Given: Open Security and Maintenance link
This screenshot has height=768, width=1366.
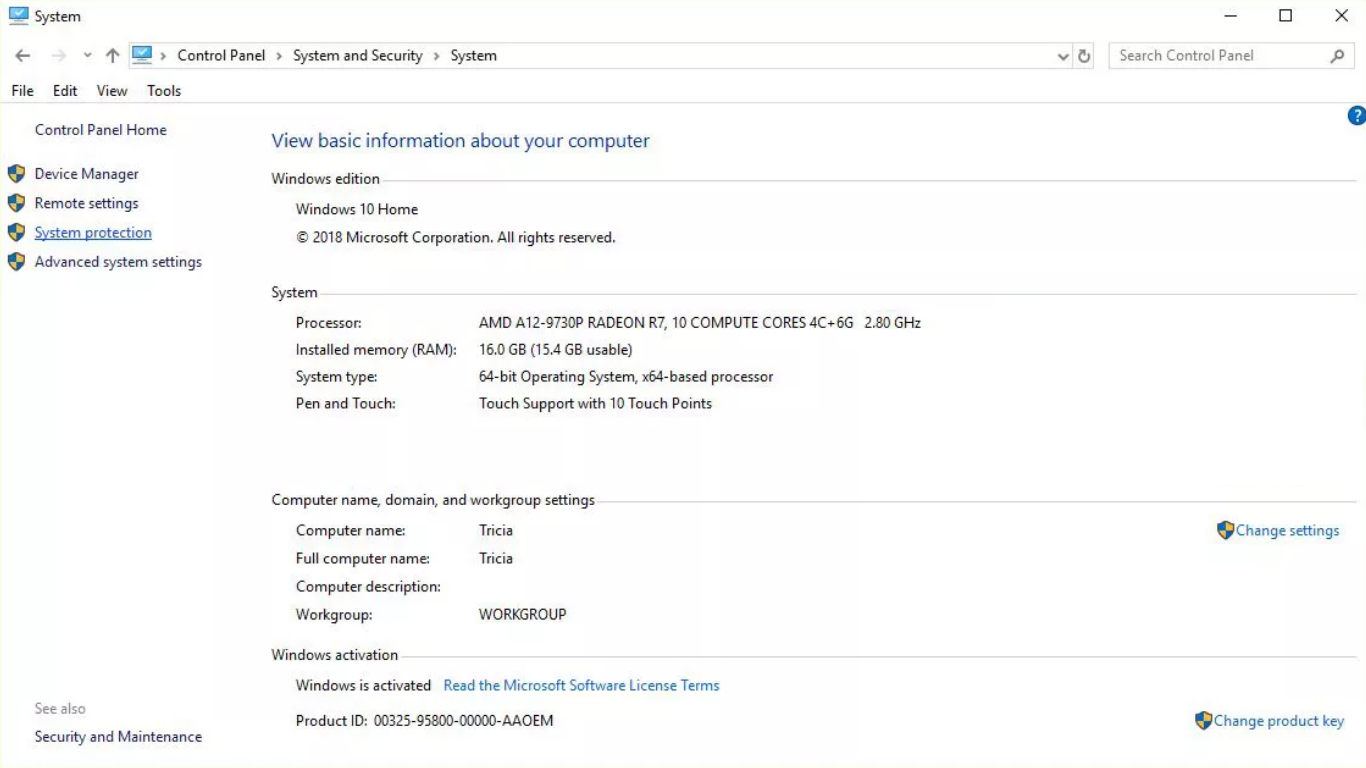Looking at the screenshot, I should (x=118, y=737).
